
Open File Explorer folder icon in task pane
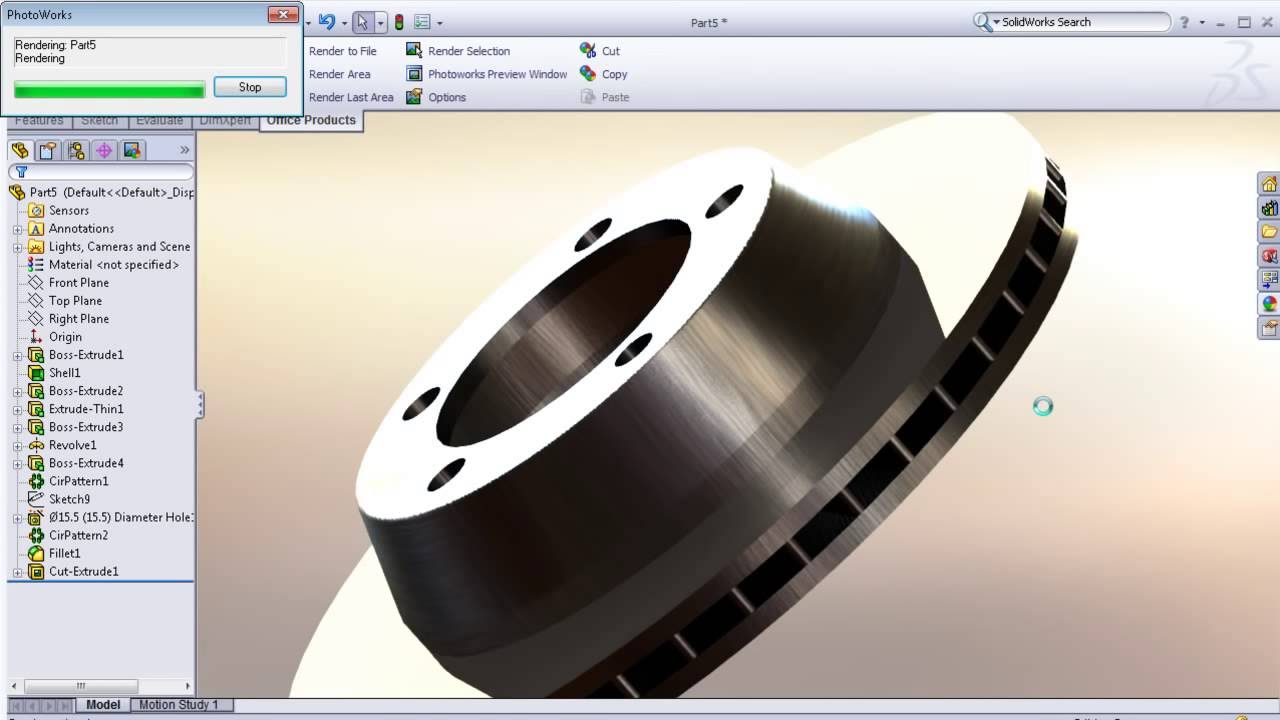tap(1269, 232)
